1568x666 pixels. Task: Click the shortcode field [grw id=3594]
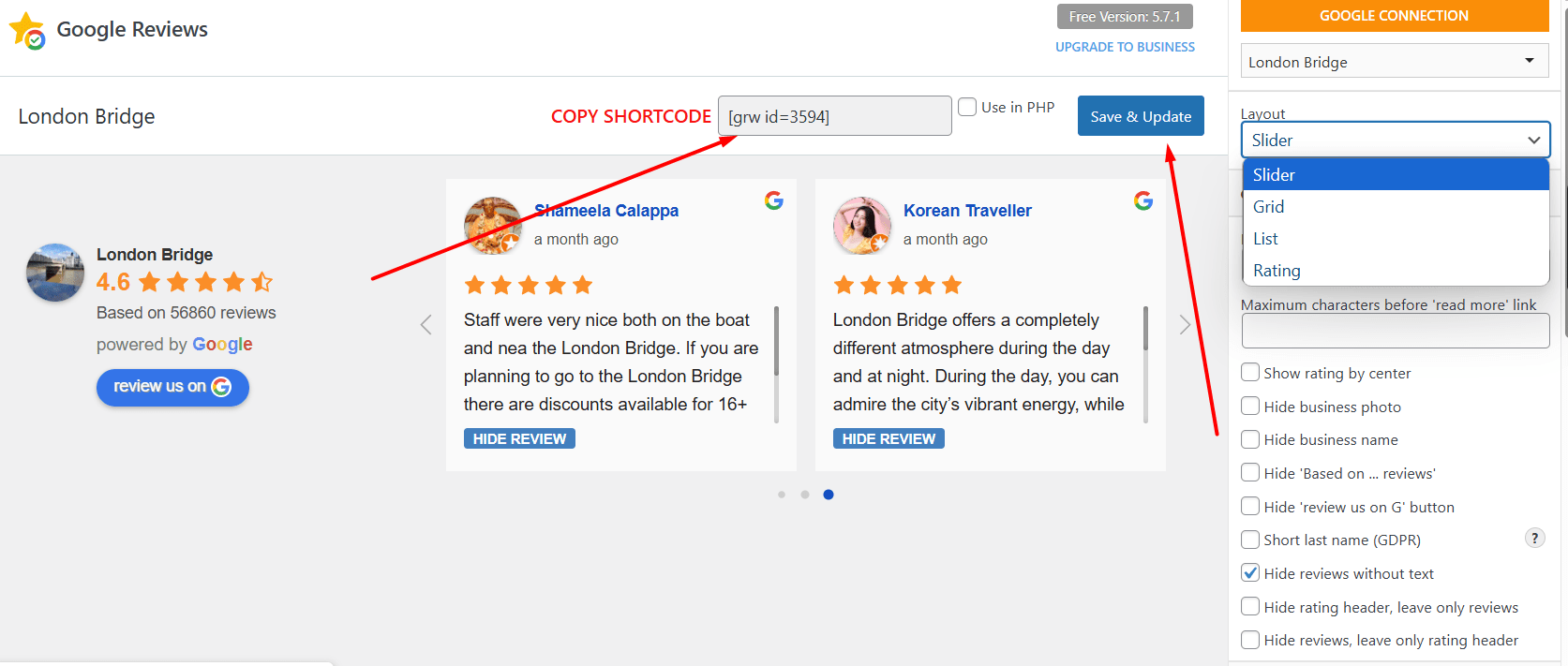tap(835, 116)
